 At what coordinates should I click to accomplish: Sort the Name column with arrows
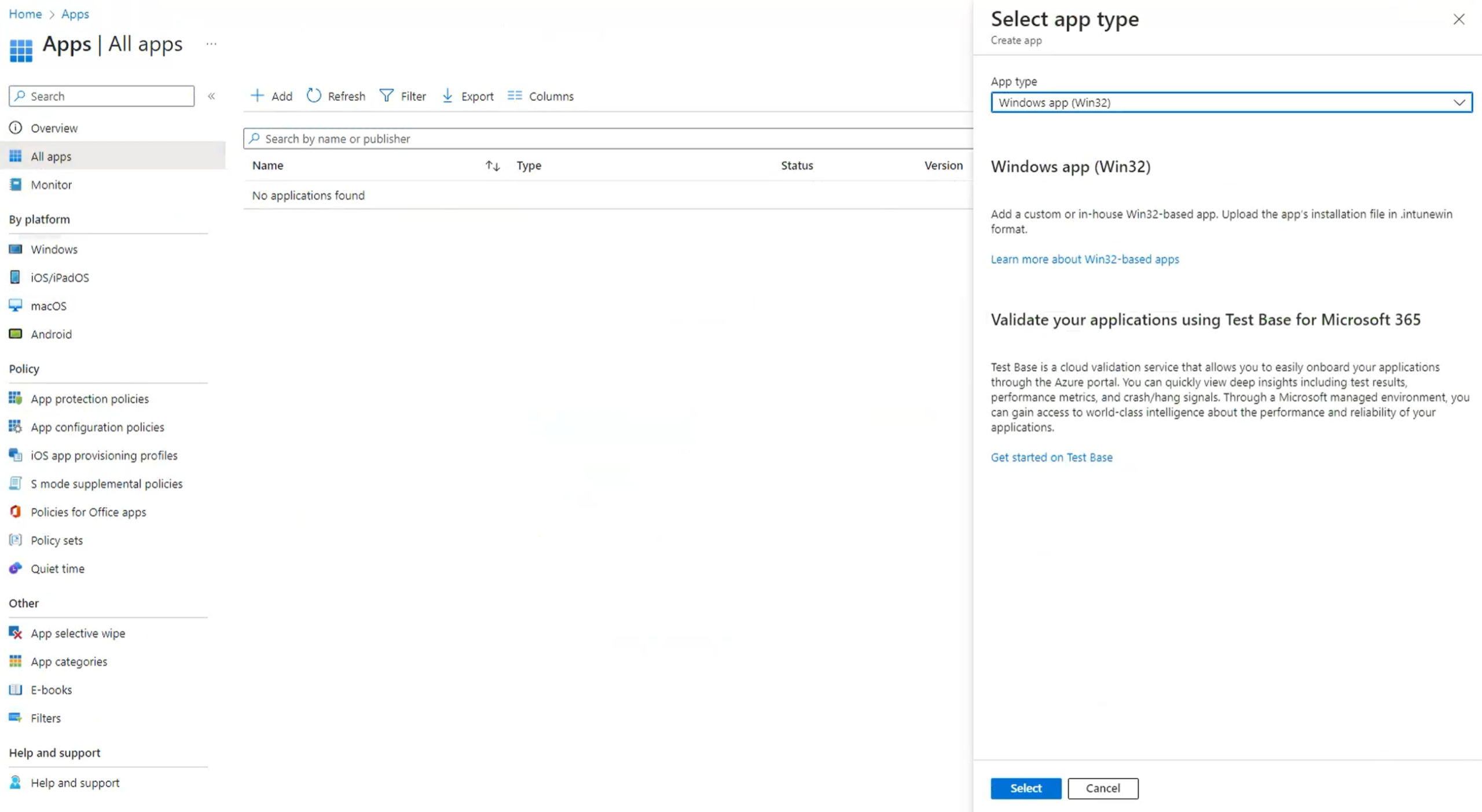pyautogui.click(x=492, y=166)
